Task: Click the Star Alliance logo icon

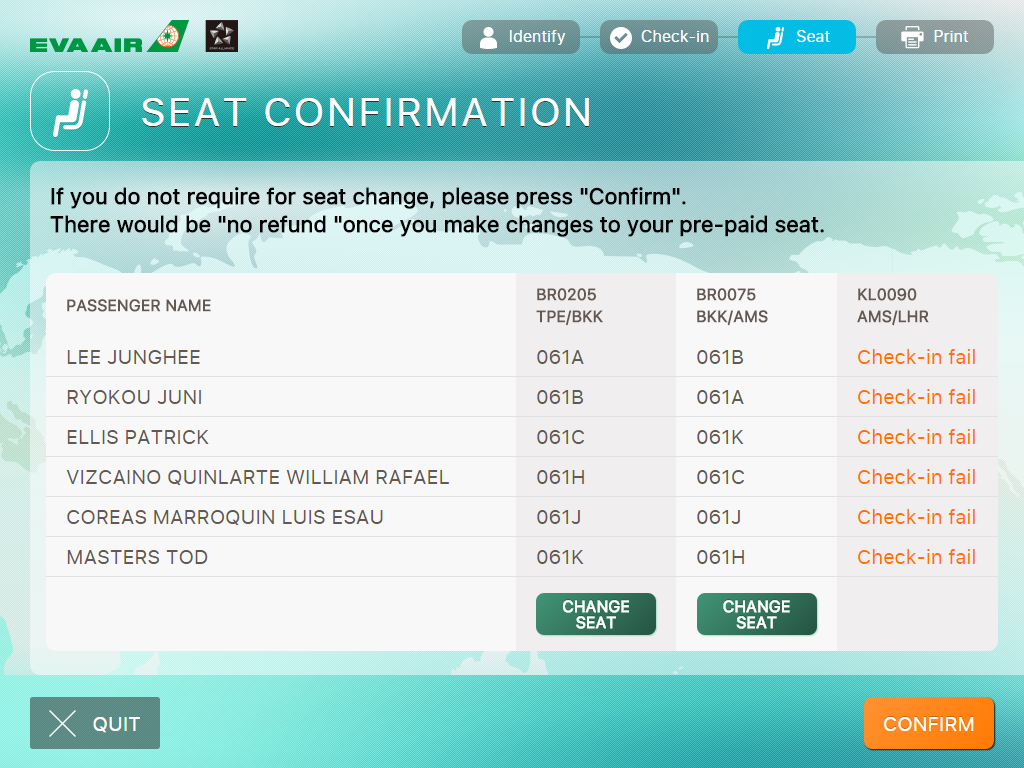Action: pyautogui.click(x=221, y=37)
